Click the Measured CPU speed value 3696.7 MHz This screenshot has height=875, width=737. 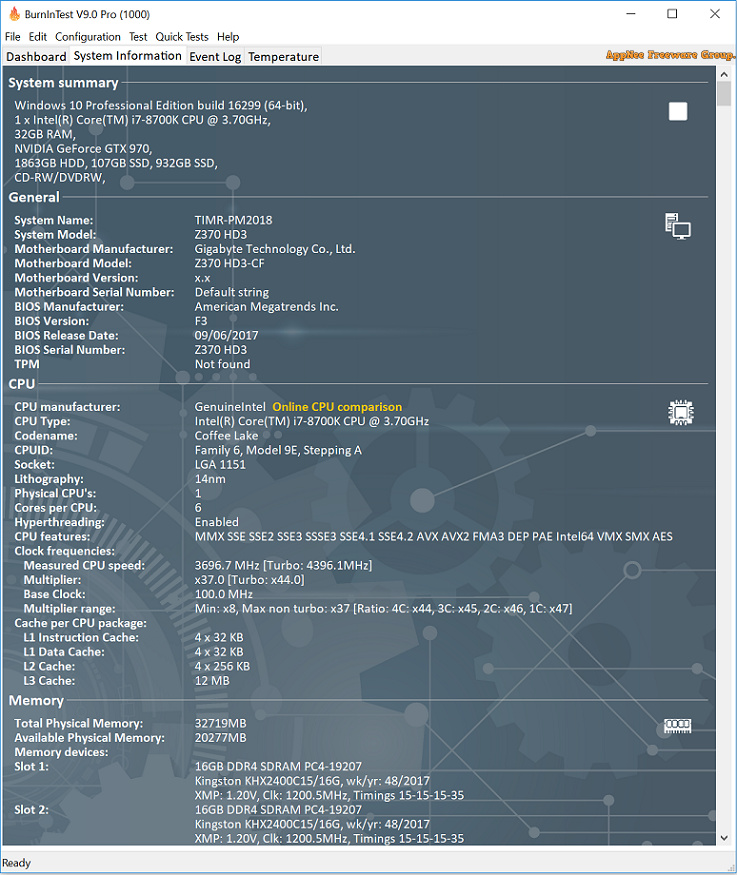(x=283, y=565)
